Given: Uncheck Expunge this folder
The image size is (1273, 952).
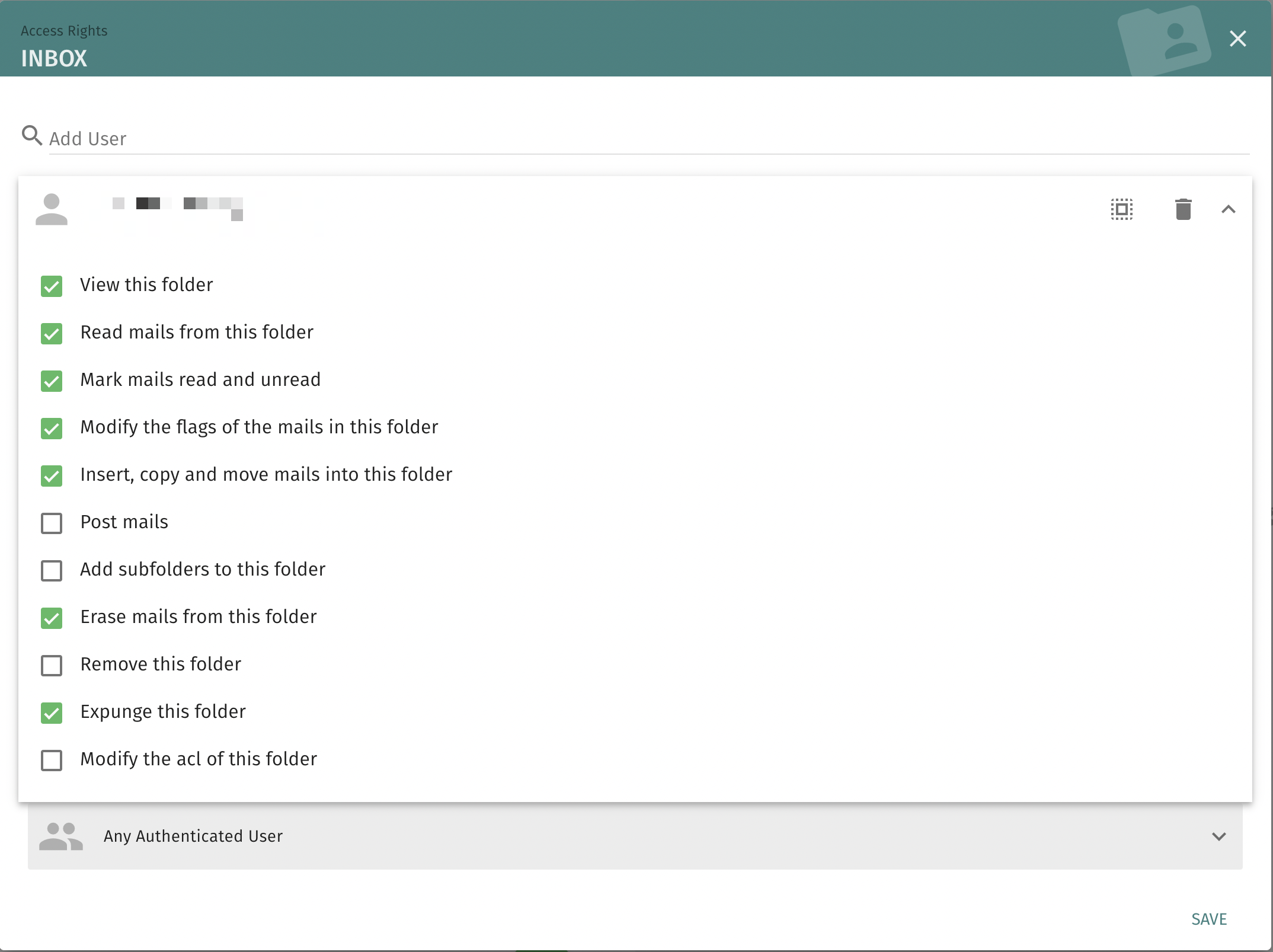Looking at the screenshot, I should [x=52, y=713].
